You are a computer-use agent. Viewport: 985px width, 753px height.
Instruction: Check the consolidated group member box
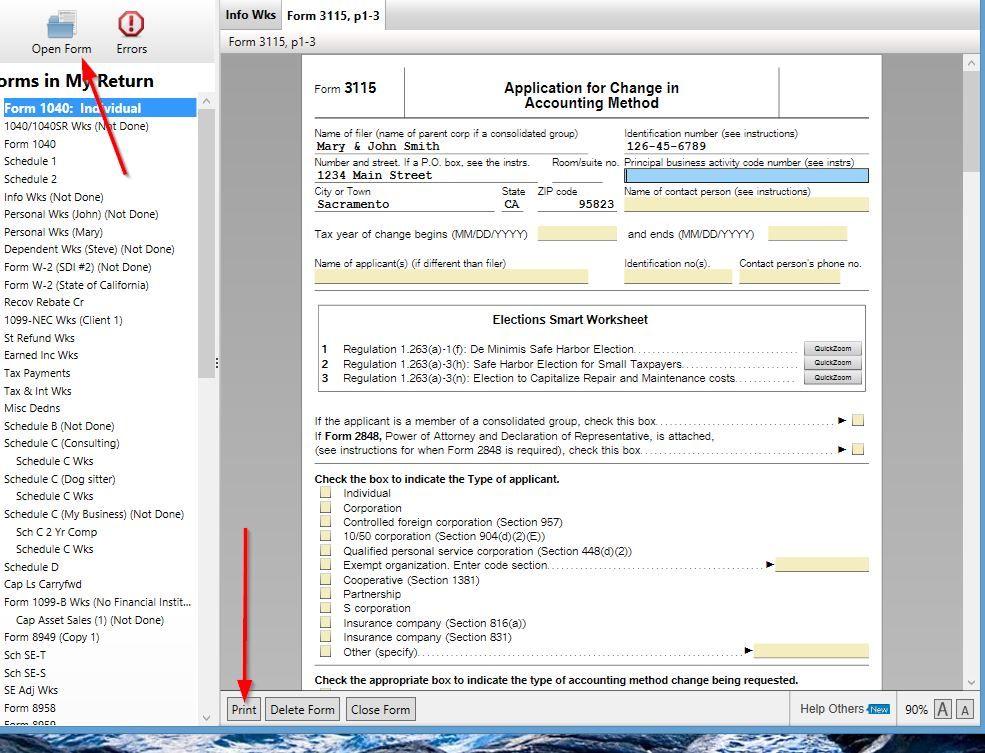857,420
